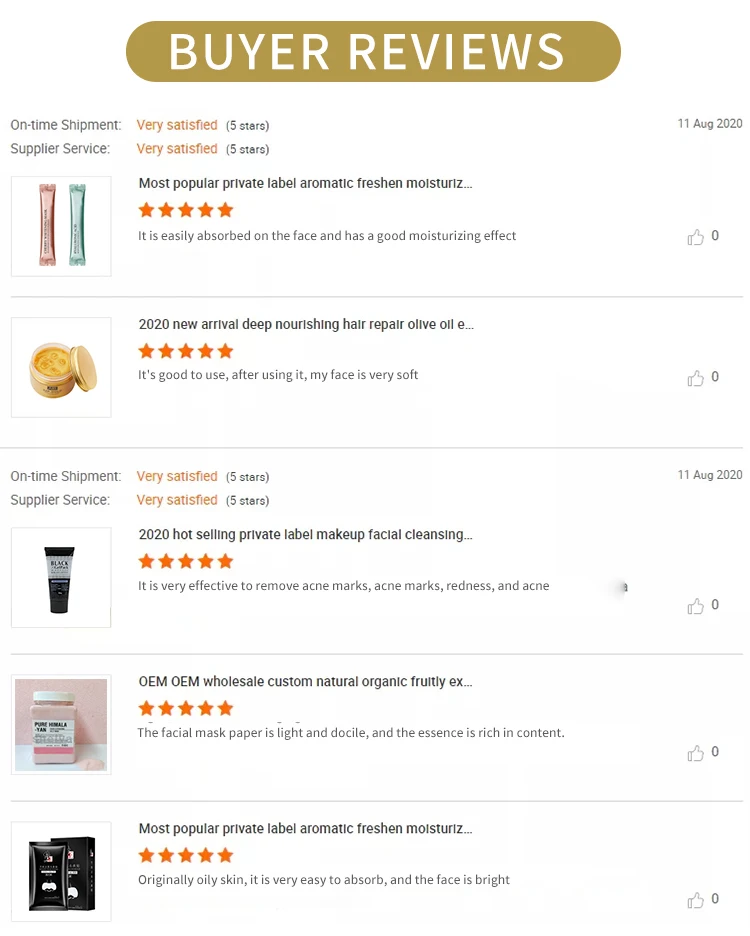Click the first '11 Aug 2020' review date
The image size is (750, 936).
click(x=709, y=124)
